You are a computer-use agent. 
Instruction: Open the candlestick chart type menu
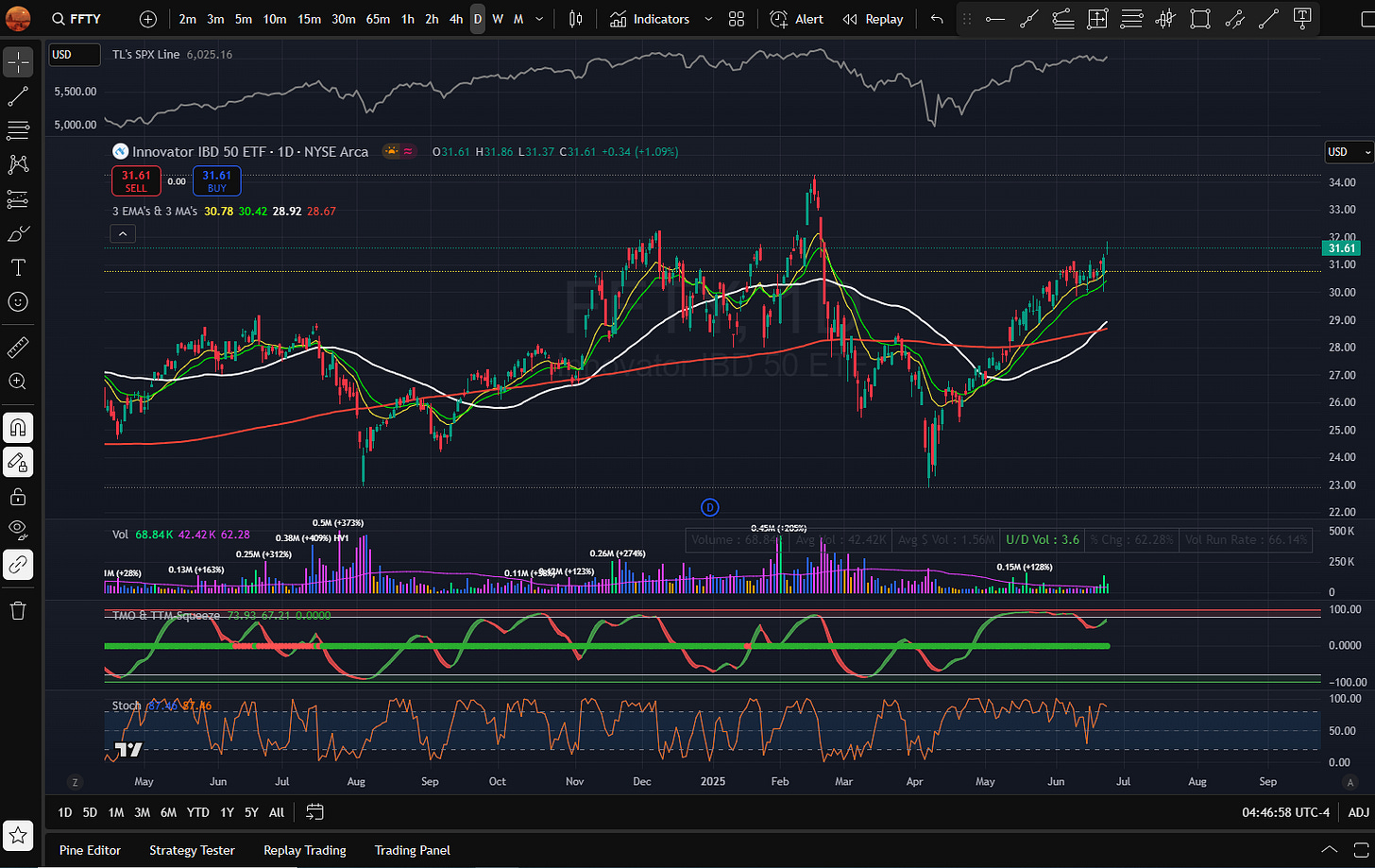point(575,19)
